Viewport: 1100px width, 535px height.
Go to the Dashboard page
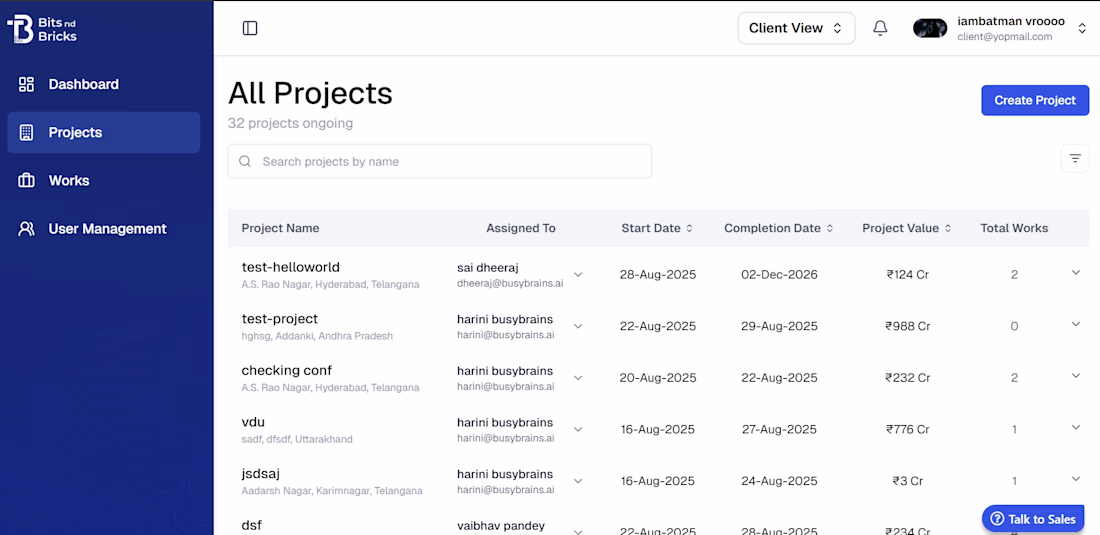coord(104,84)
